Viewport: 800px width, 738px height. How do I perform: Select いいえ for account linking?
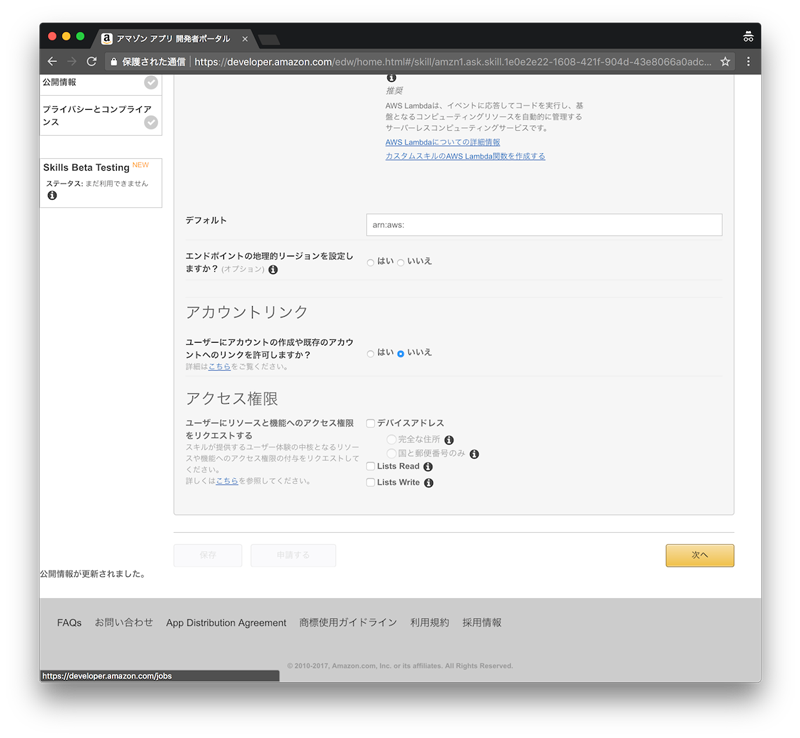click(401, 354)
